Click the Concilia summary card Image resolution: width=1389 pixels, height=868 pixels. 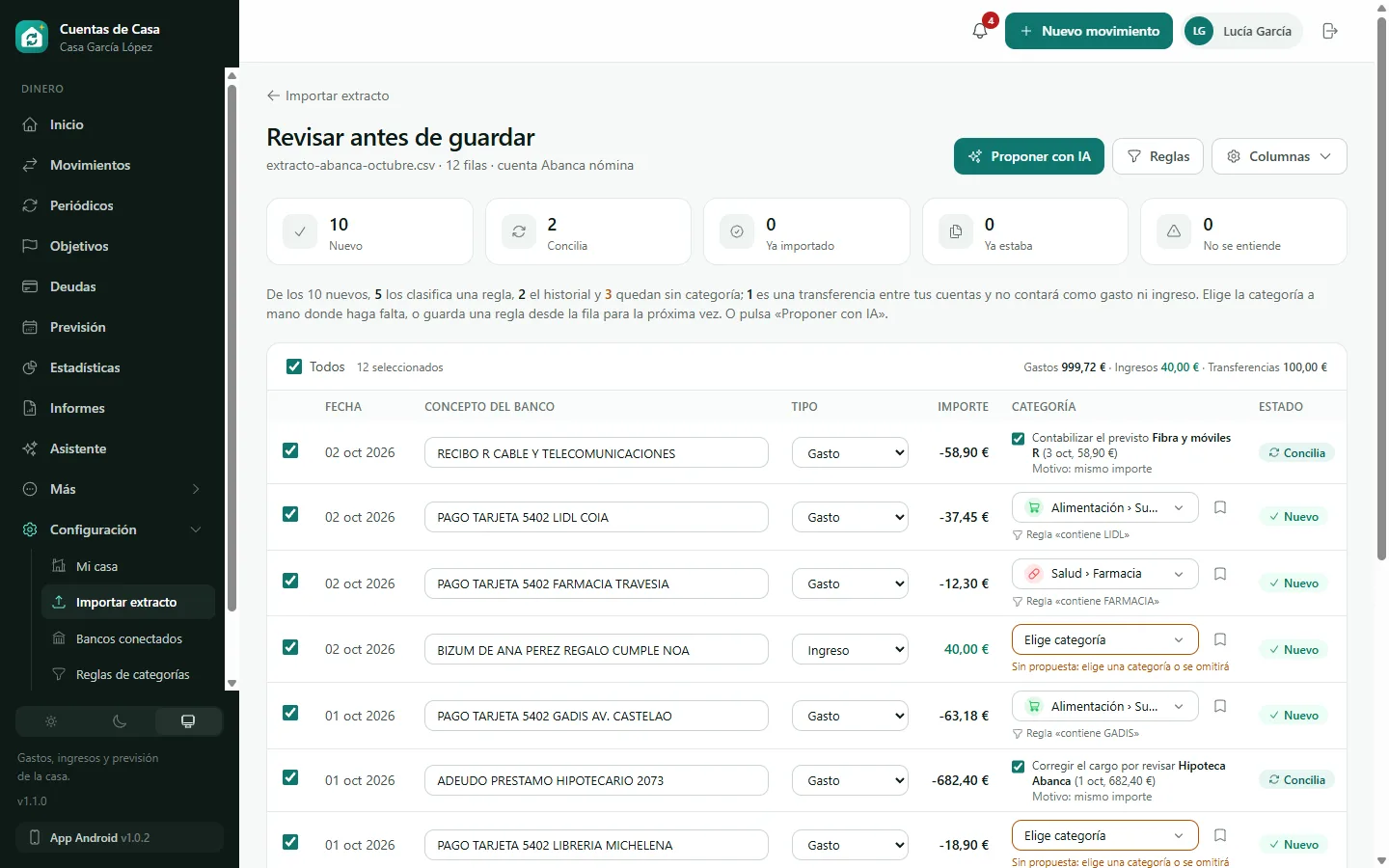(x=588, y=231)
